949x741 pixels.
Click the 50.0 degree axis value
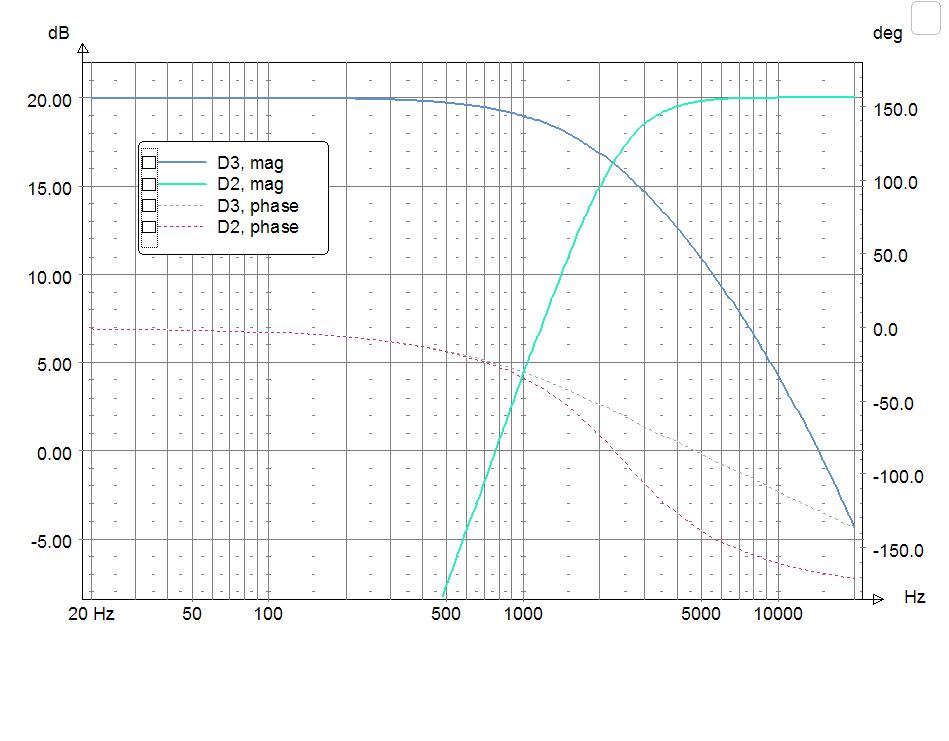tap(891, 256)
